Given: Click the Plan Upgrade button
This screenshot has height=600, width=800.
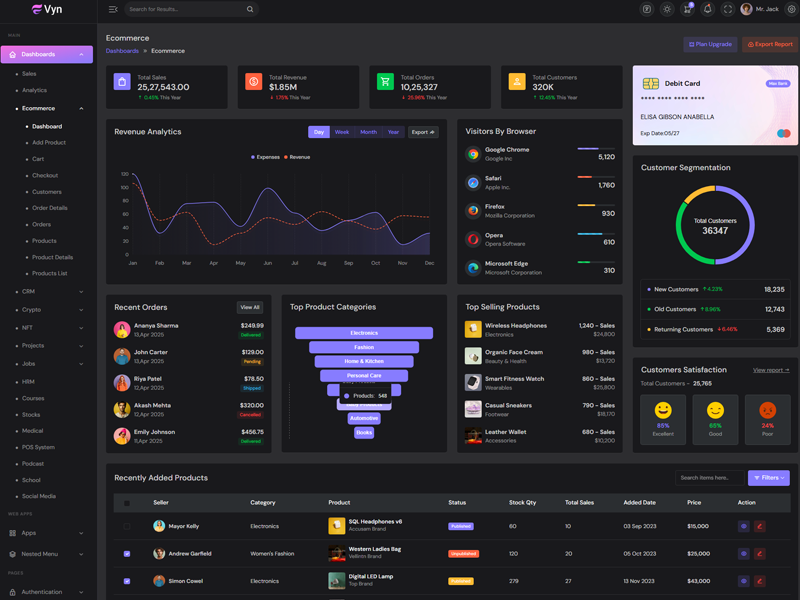Looking at the screenshot, I should pyautogui.click(x=710, y=44).
